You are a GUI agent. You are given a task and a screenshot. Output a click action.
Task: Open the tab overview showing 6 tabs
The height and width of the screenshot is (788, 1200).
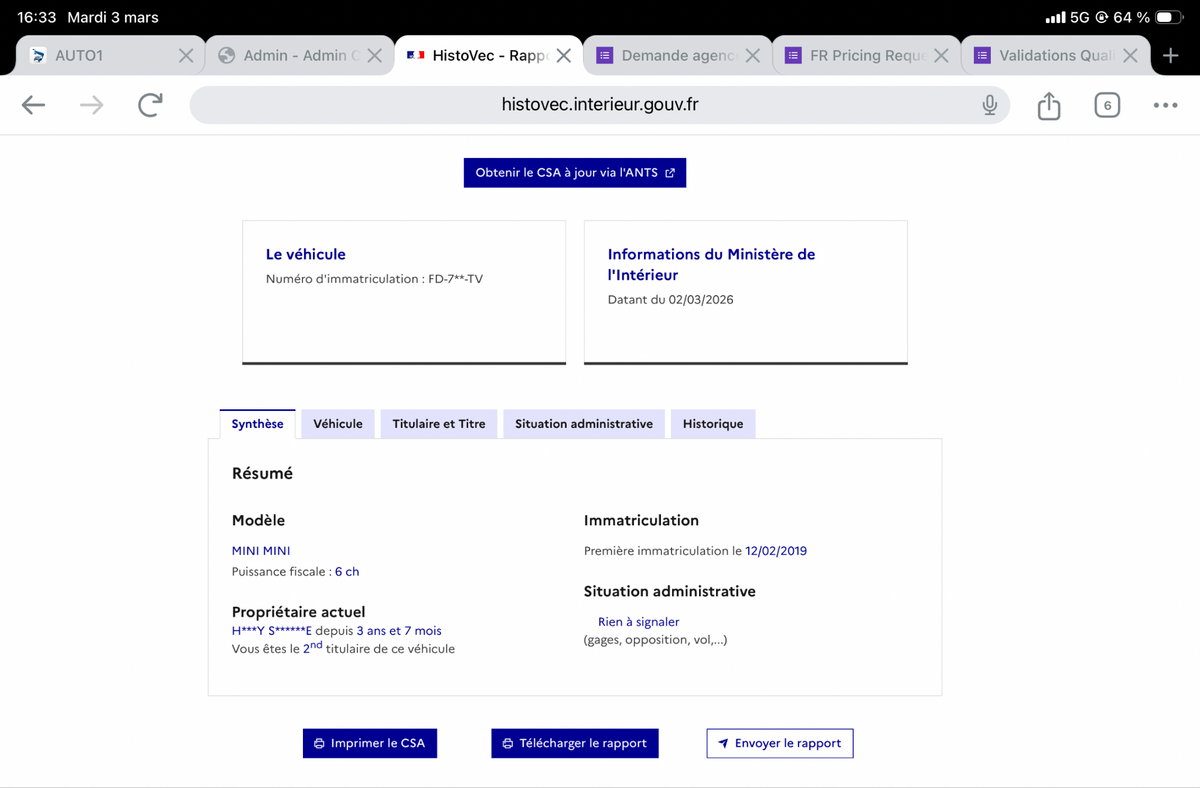[1107, 105]
